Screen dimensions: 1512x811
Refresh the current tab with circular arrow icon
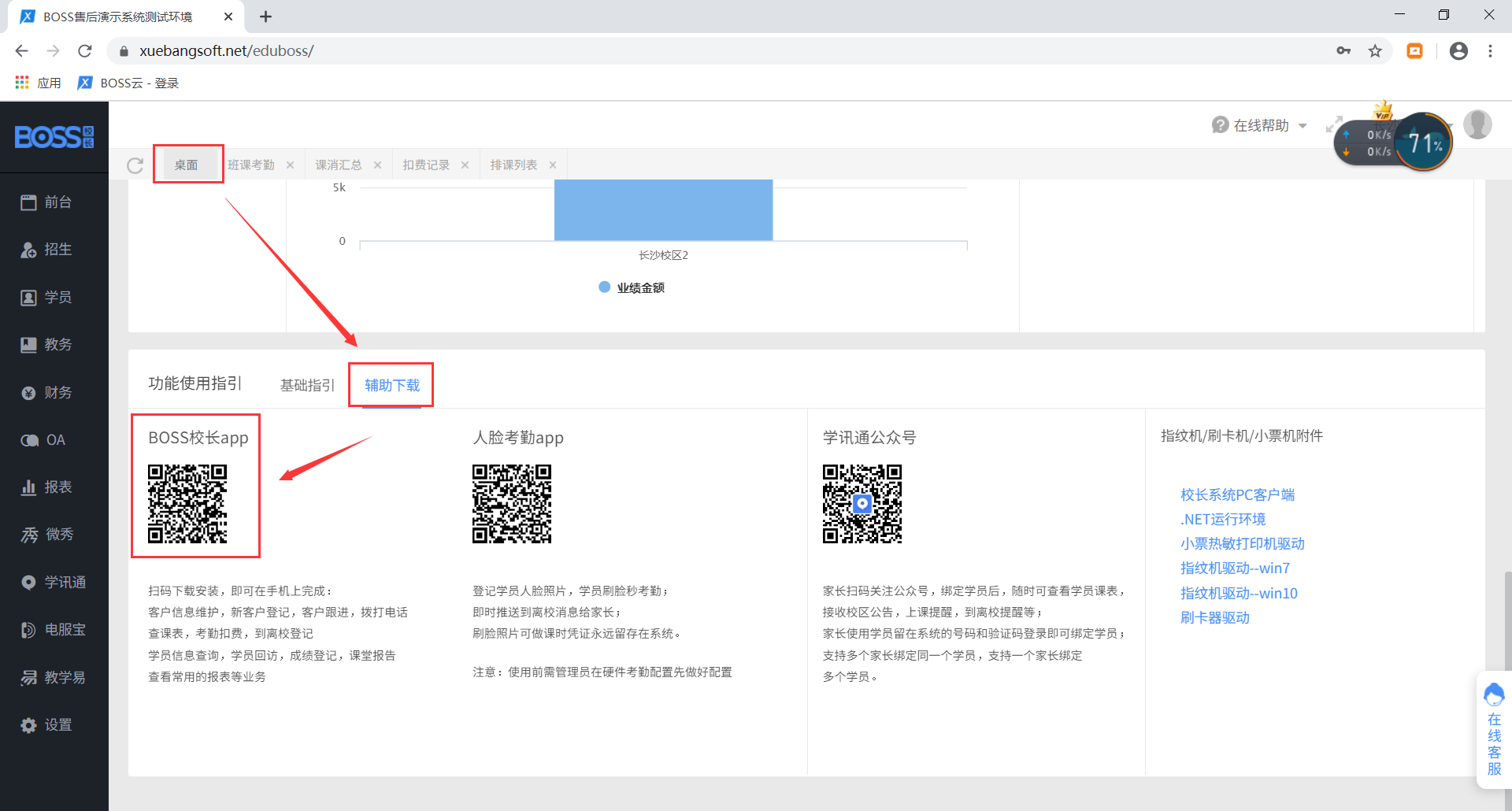coord(135,165)
